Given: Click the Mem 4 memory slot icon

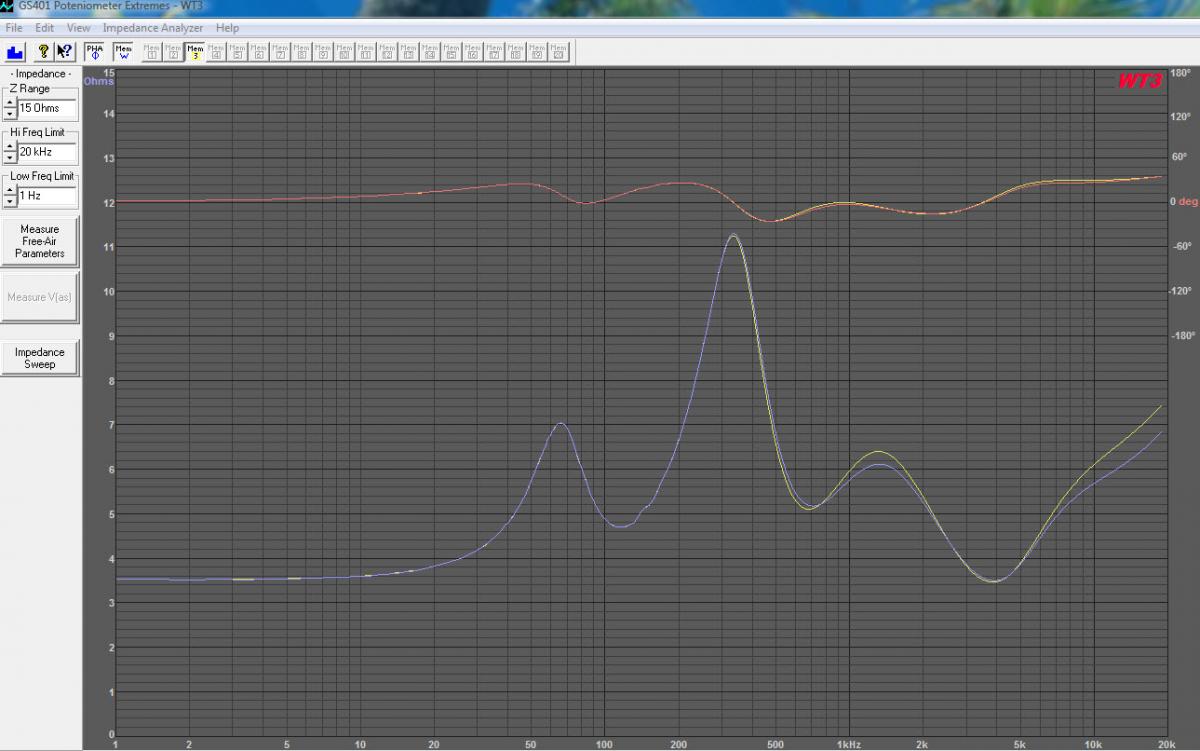Looking at the screenshot, I should (x=216, y=51).
